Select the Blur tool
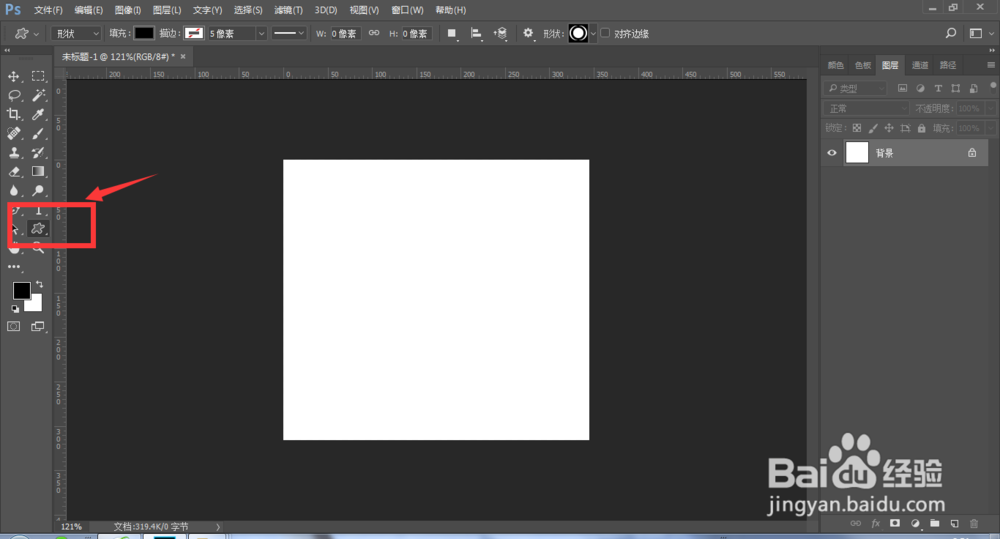 13,191
